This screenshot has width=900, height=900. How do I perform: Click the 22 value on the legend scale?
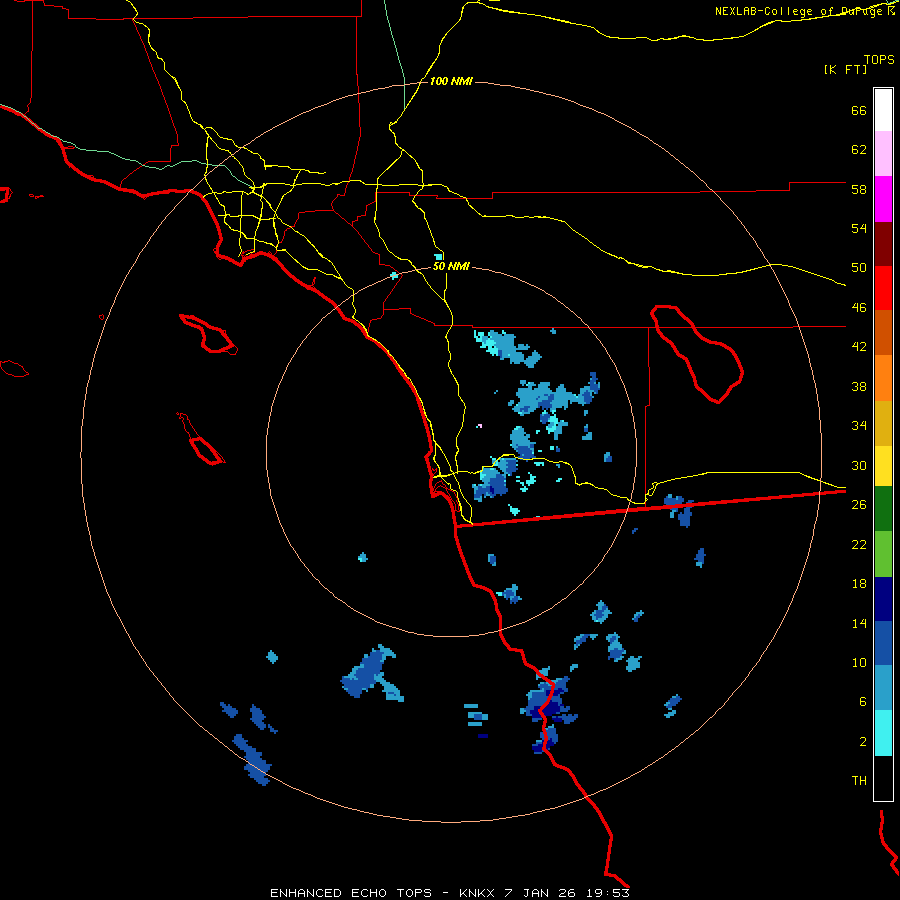[x=859, y=544]
